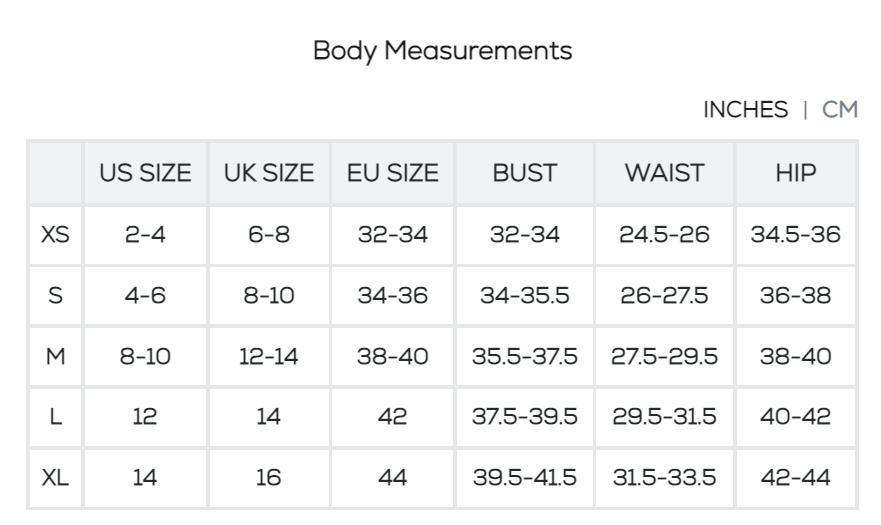This screenshot has width=881, height=525.
Task: Select the S size row label
Action: (55, 296)
